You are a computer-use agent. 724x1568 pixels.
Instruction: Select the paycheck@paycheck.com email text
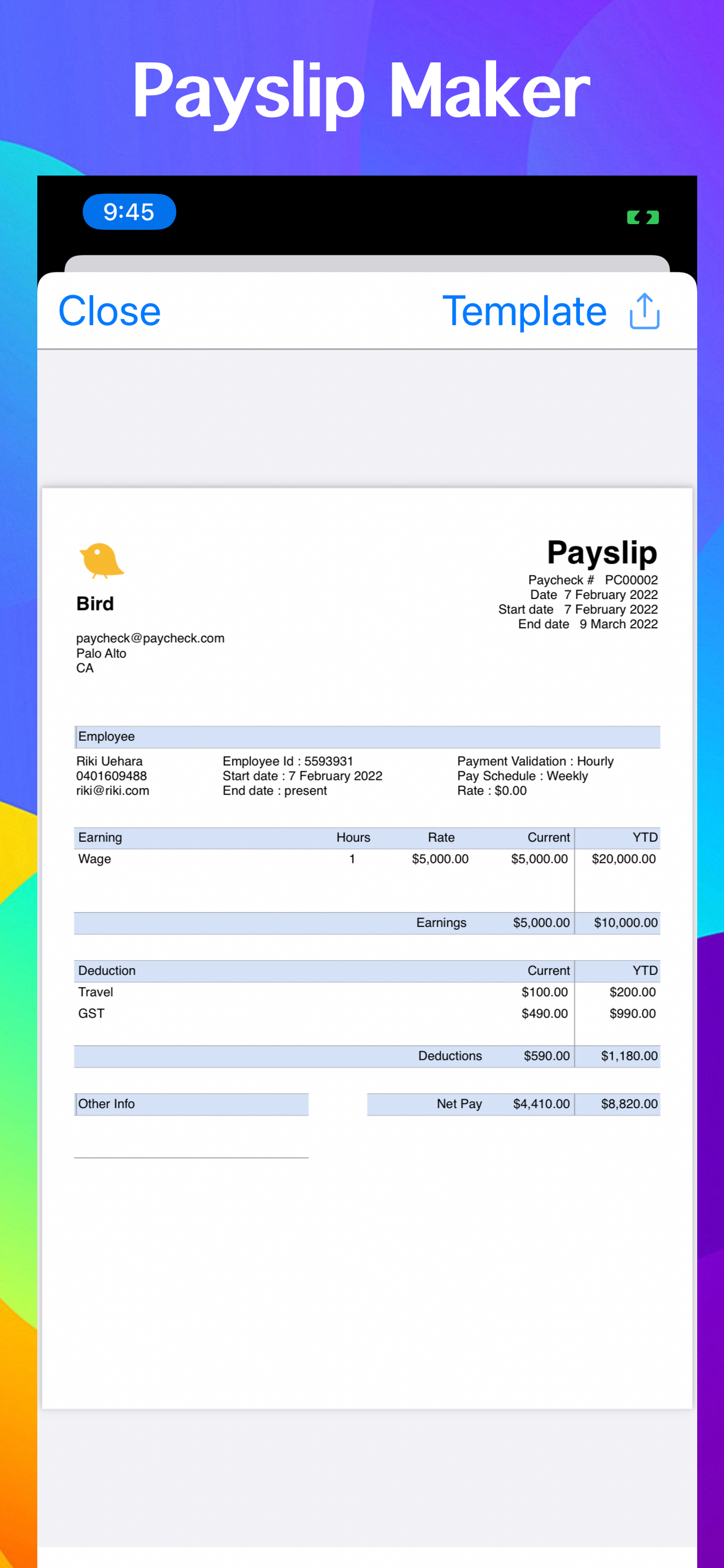click(150, 638)
